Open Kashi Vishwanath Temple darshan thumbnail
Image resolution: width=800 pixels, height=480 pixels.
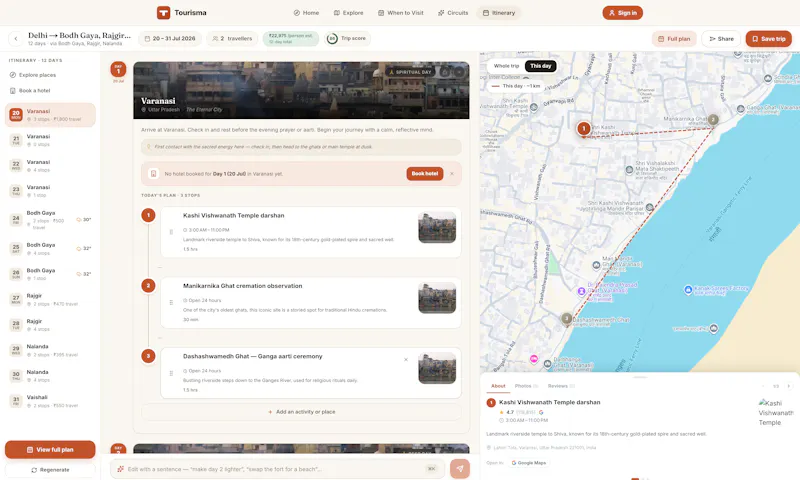click(x=437, y=228)
